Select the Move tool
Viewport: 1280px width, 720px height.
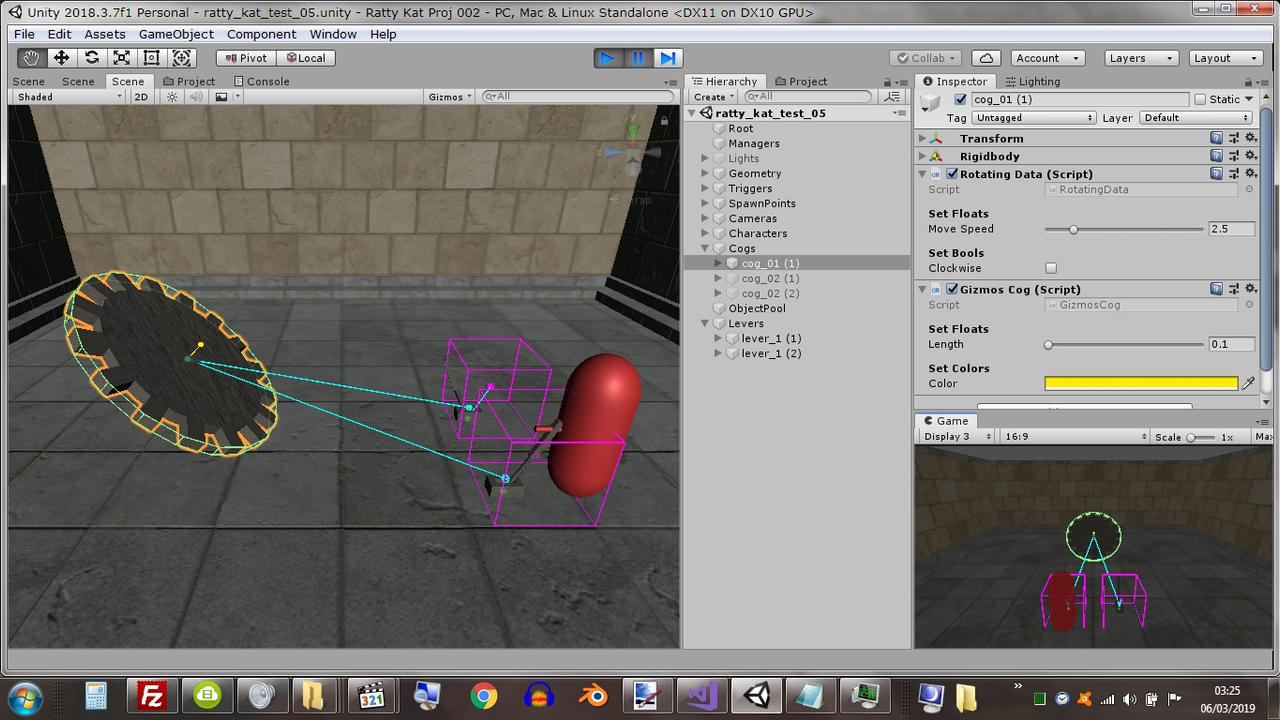61,58
